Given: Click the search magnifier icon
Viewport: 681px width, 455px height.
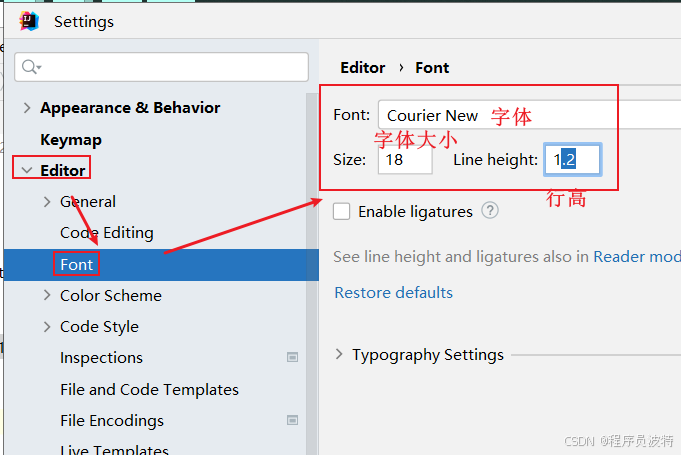Looking at the screenshot, I should pos(30,67).
